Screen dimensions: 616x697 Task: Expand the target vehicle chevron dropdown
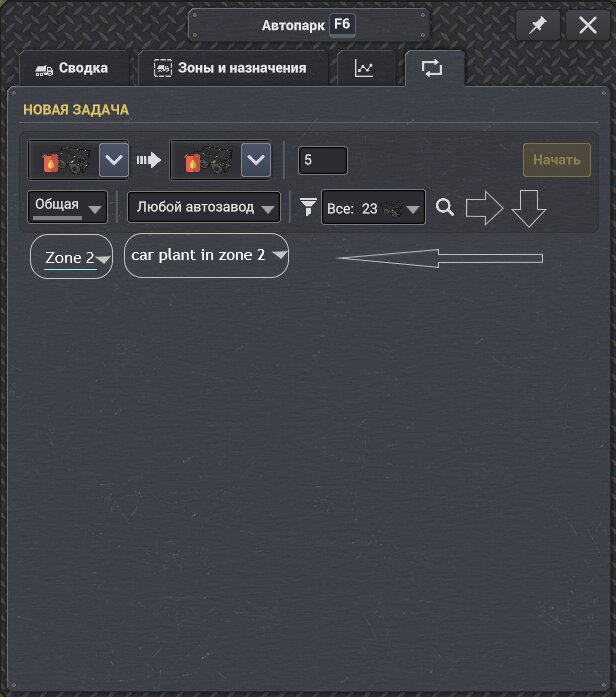tap(256, 160)
